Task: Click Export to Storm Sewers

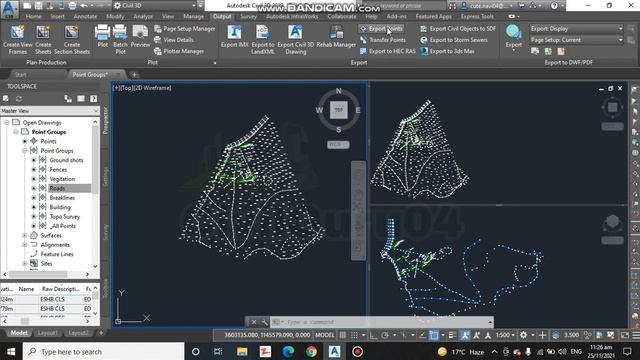Action: point(453,40)
